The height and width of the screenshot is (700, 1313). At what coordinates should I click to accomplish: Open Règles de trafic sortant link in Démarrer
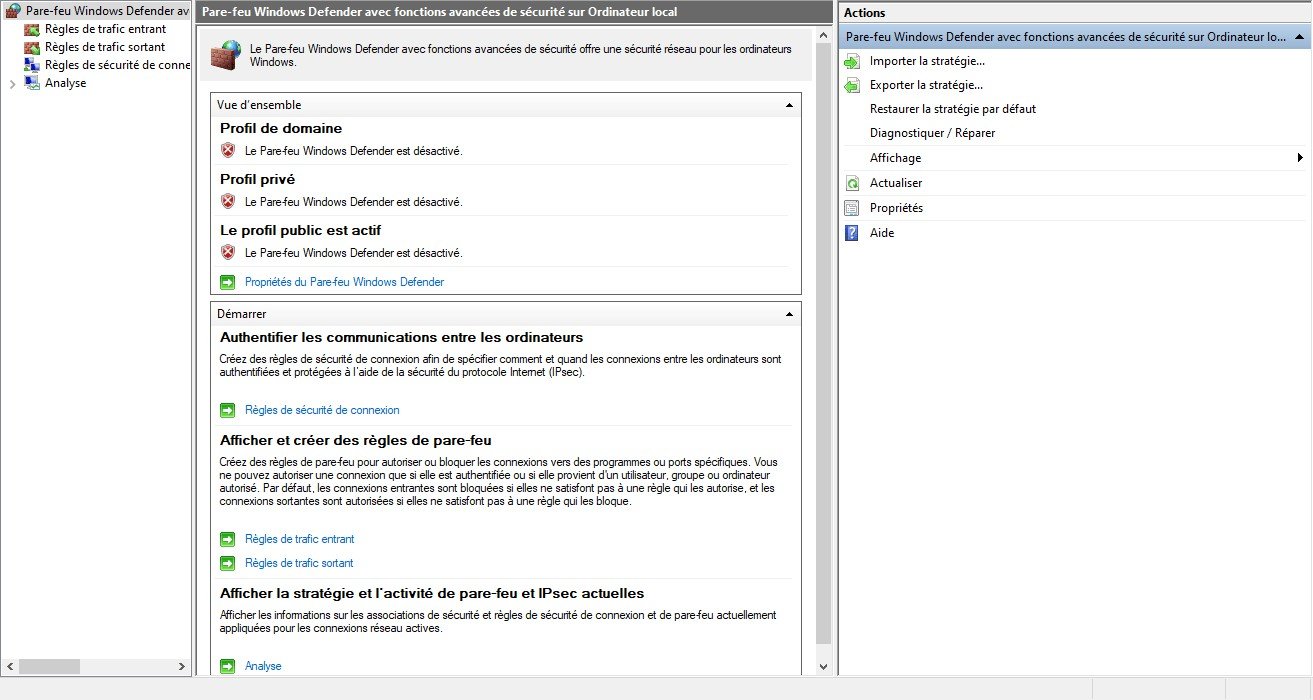pyautogui.click(x=299, y=563)
